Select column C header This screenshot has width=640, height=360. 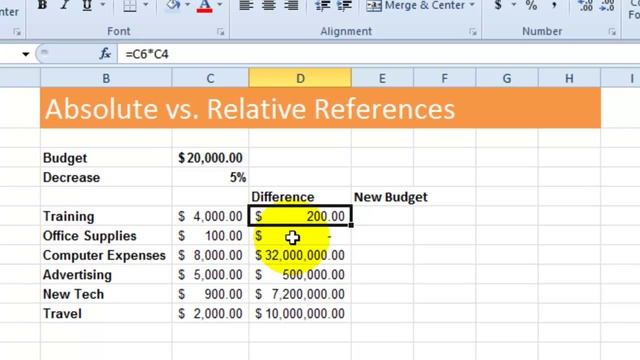coord(210,78)
